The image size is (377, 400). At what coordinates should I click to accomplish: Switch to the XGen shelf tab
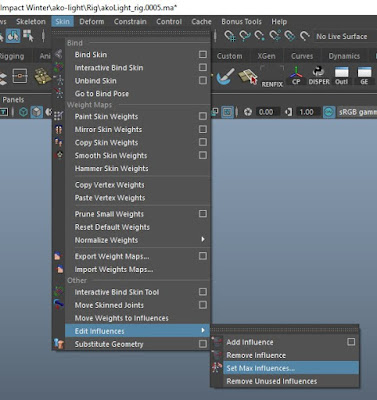[266, 56]
